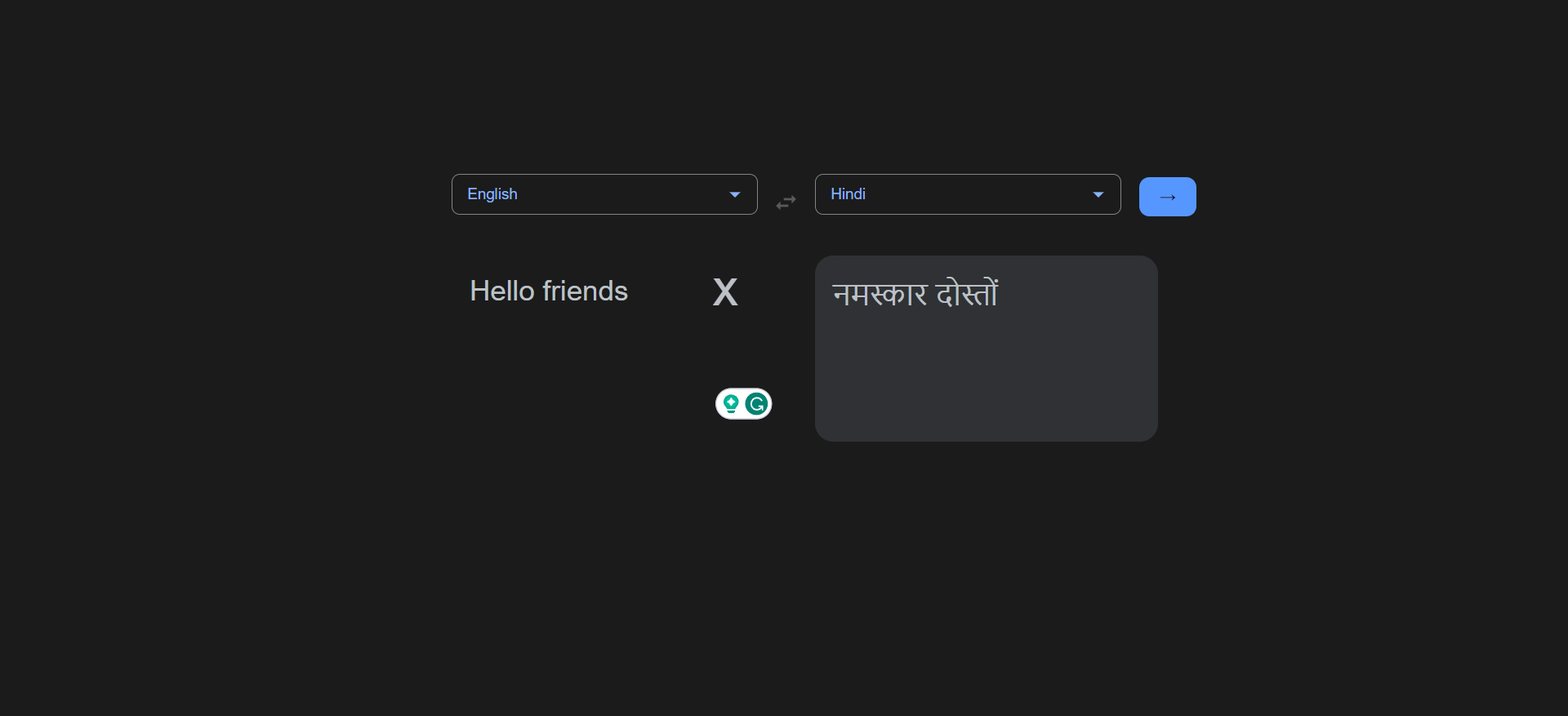This screenshot has width=1568, height=716.
Task: Select the translated Hindi text 'नमस्कार दोस्तों'
Action: coord(915,292)
